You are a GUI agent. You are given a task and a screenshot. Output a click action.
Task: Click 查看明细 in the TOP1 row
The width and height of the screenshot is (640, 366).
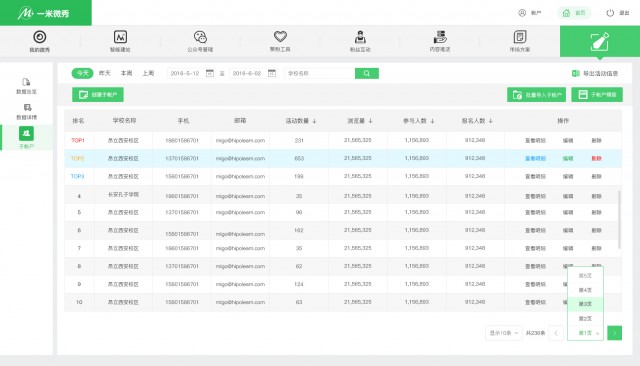[535, 140]
